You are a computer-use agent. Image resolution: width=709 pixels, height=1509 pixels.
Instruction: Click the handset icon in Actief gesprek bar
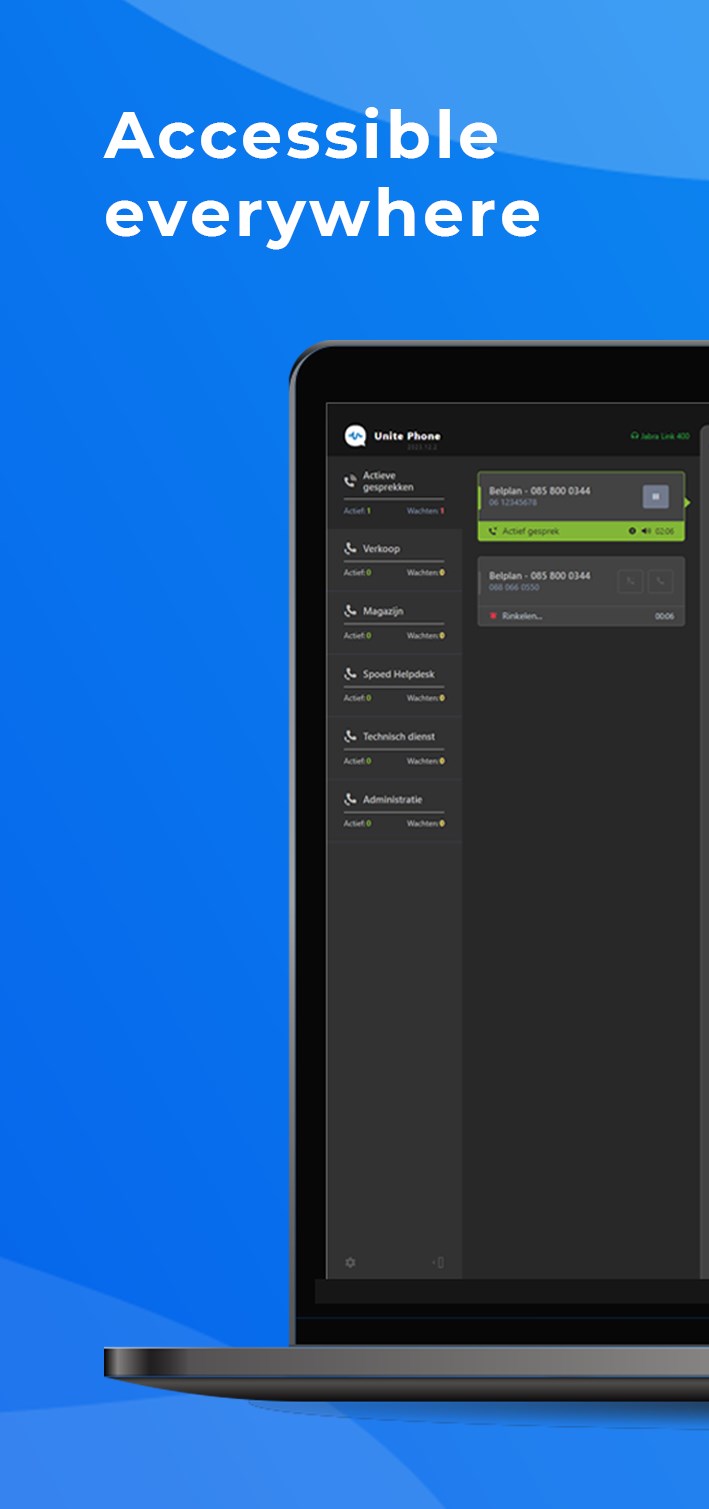[x=493, y=531]
